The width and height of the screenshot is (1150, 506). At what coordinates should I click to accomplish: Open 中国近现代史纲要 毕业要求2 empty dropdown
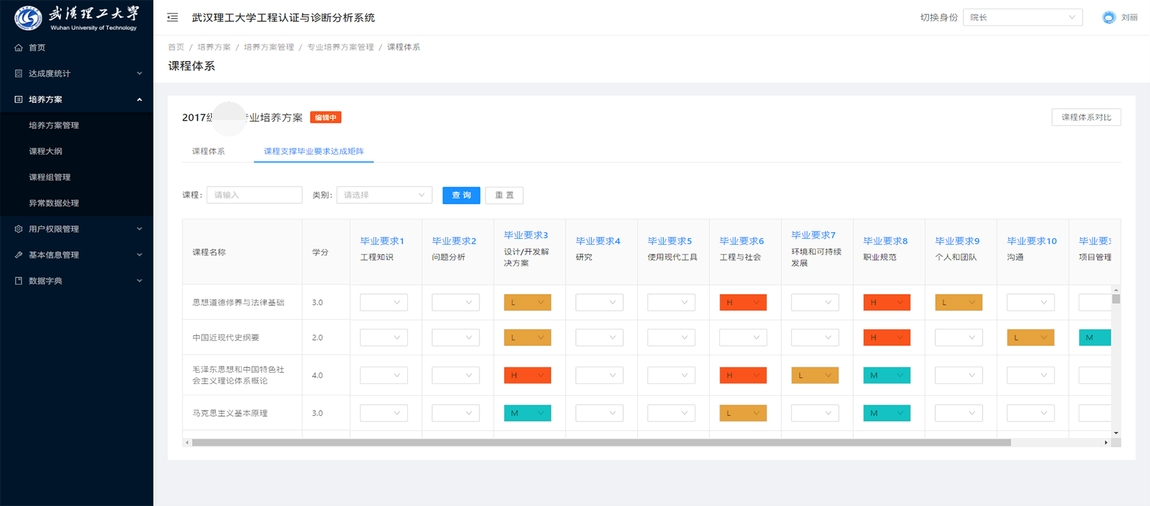pos(455,337)
